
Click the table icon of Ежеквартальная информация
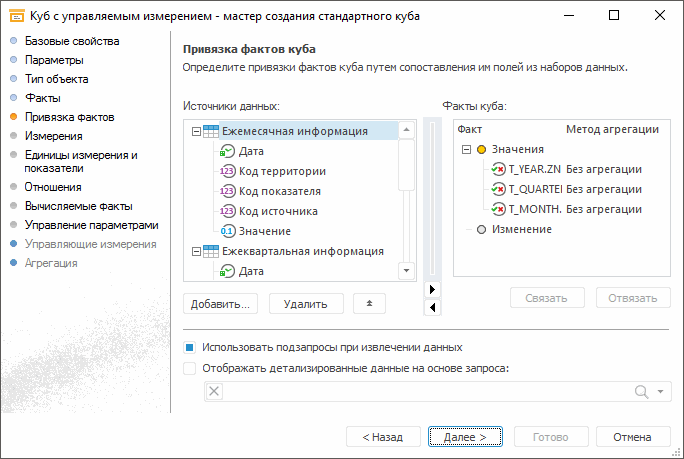click(210, 251)
